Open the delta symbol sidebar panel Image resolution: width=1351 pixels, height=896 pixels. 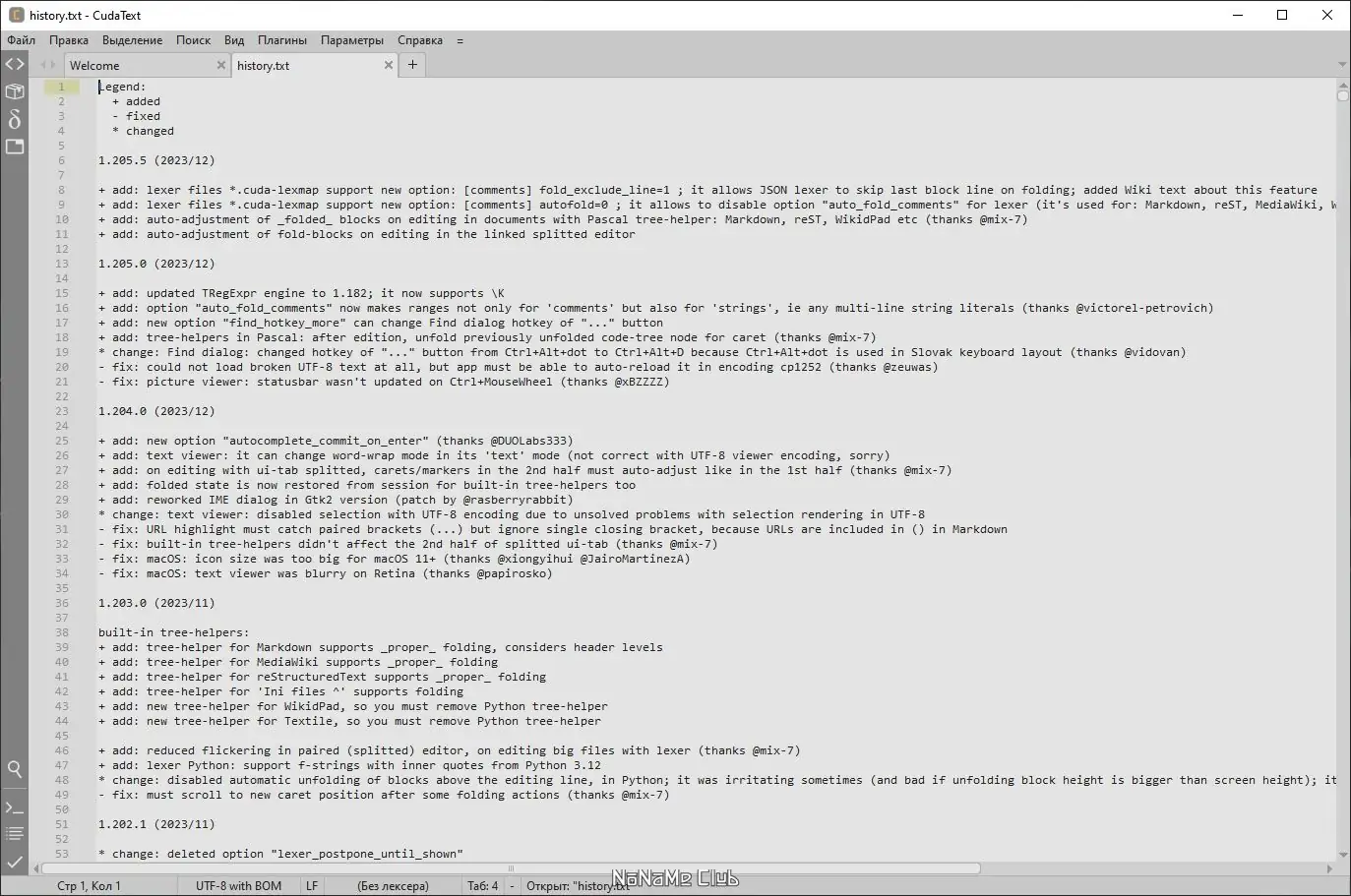[x=15, y=119]
